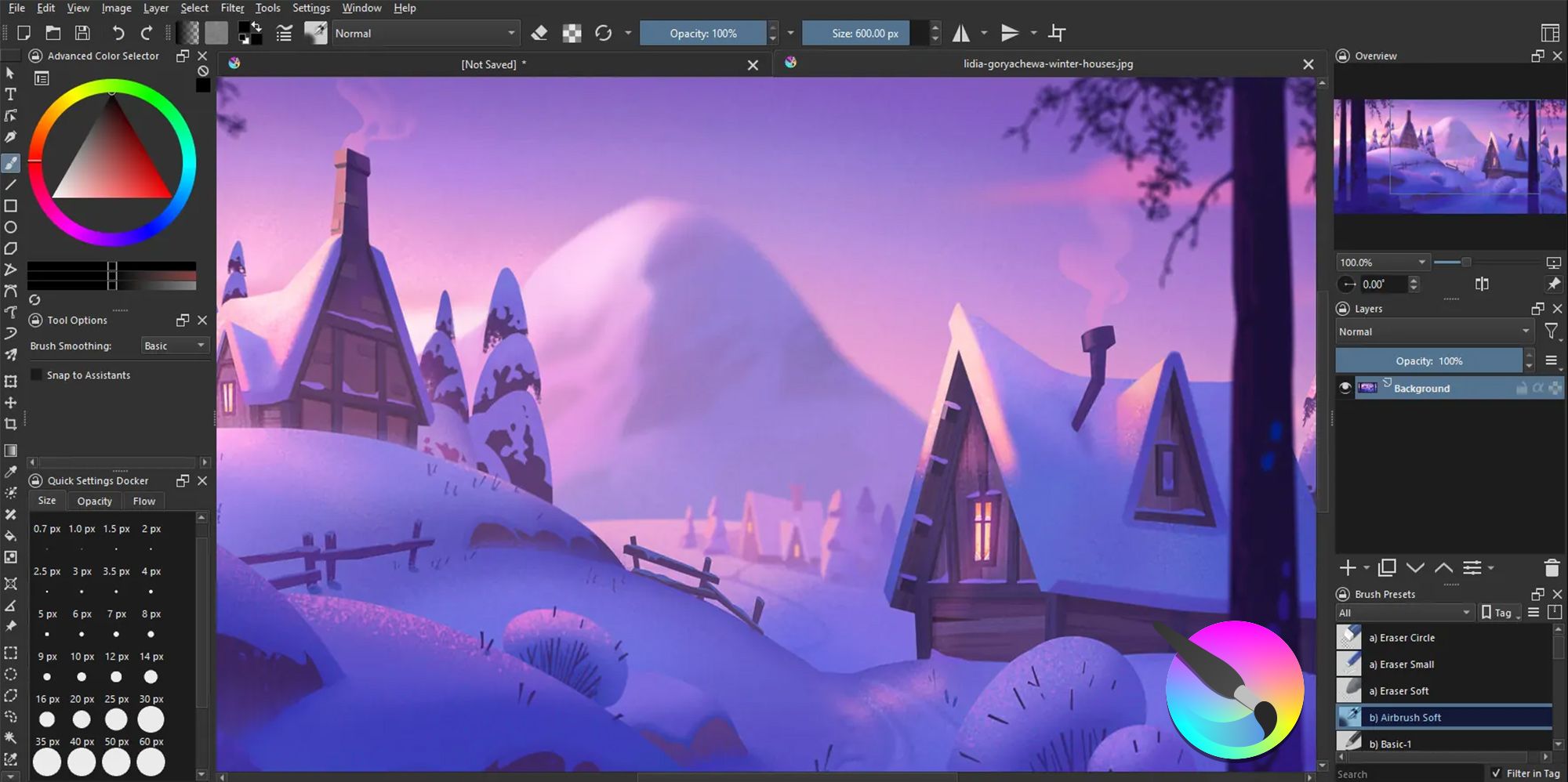Switch to the Opacity tab in Quick Settings
The image size is (1568, 782).
tap(94, 501)
